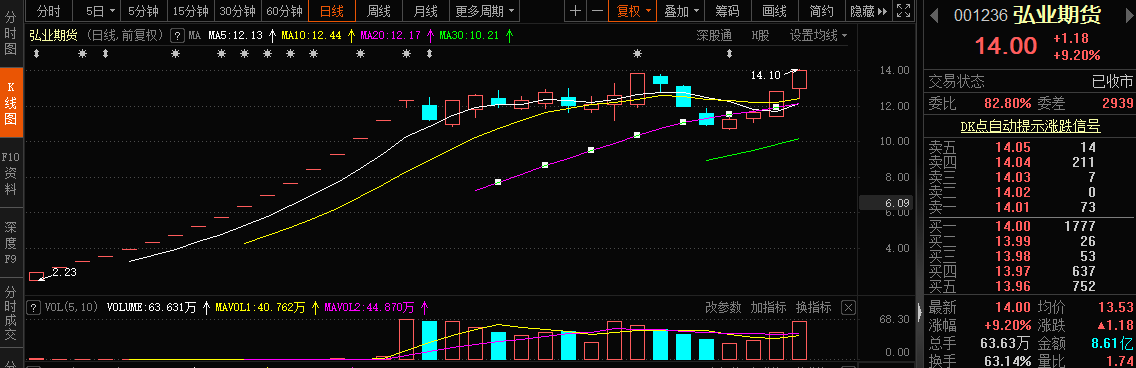Click 改参数 to edit indicator parameters
The image size is (1136, 368).
724,307
